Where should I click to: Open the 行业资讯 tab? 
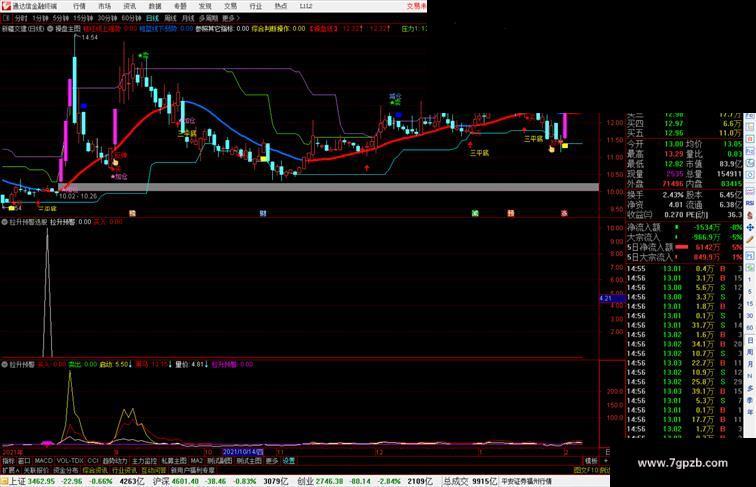point(124,470)
